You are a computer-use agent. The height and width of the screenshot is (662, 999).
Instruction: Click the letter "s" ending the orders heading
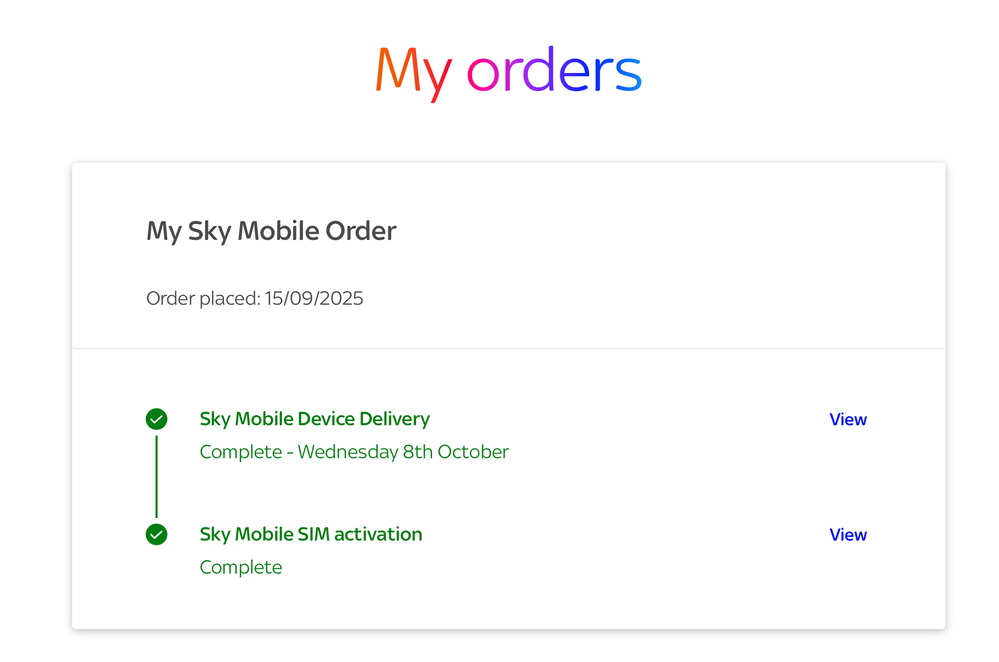click(x=627, y=74)
